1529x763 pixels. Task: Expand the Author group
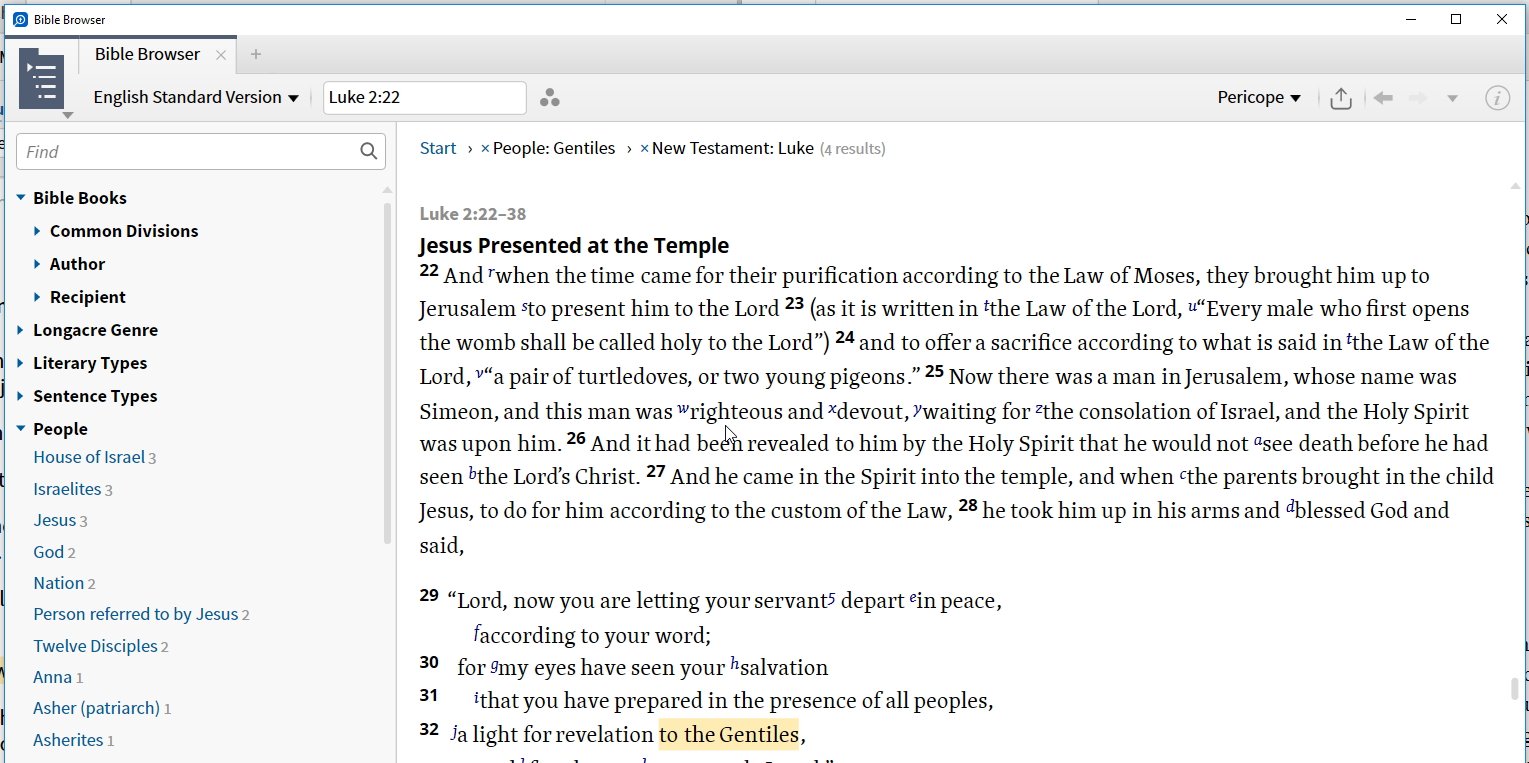tap(37, 264)
